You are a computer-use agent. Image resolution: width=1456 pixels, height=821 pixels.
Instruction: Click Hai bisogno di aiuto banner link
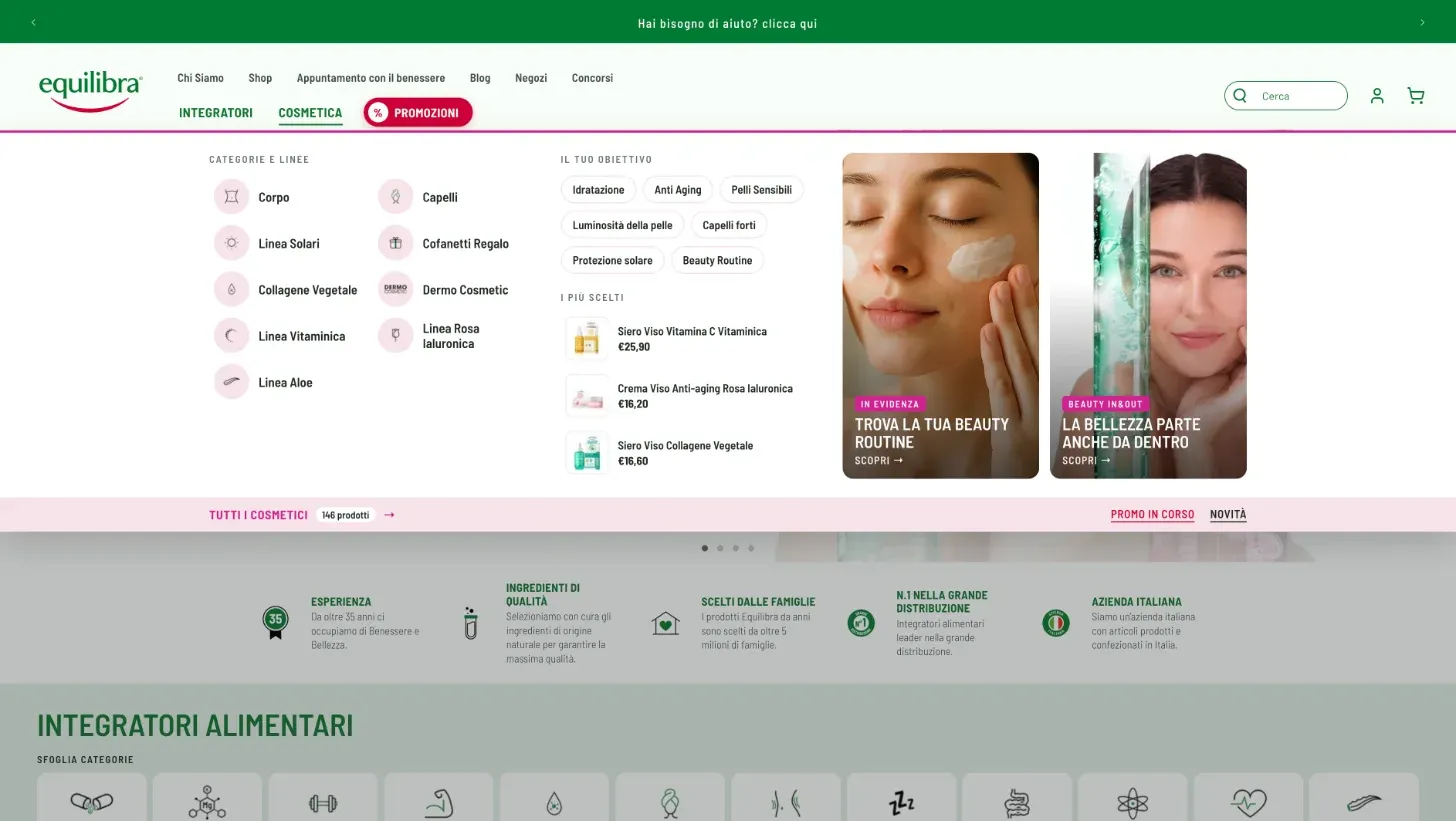pyautogui.click(x=727, y=23)
